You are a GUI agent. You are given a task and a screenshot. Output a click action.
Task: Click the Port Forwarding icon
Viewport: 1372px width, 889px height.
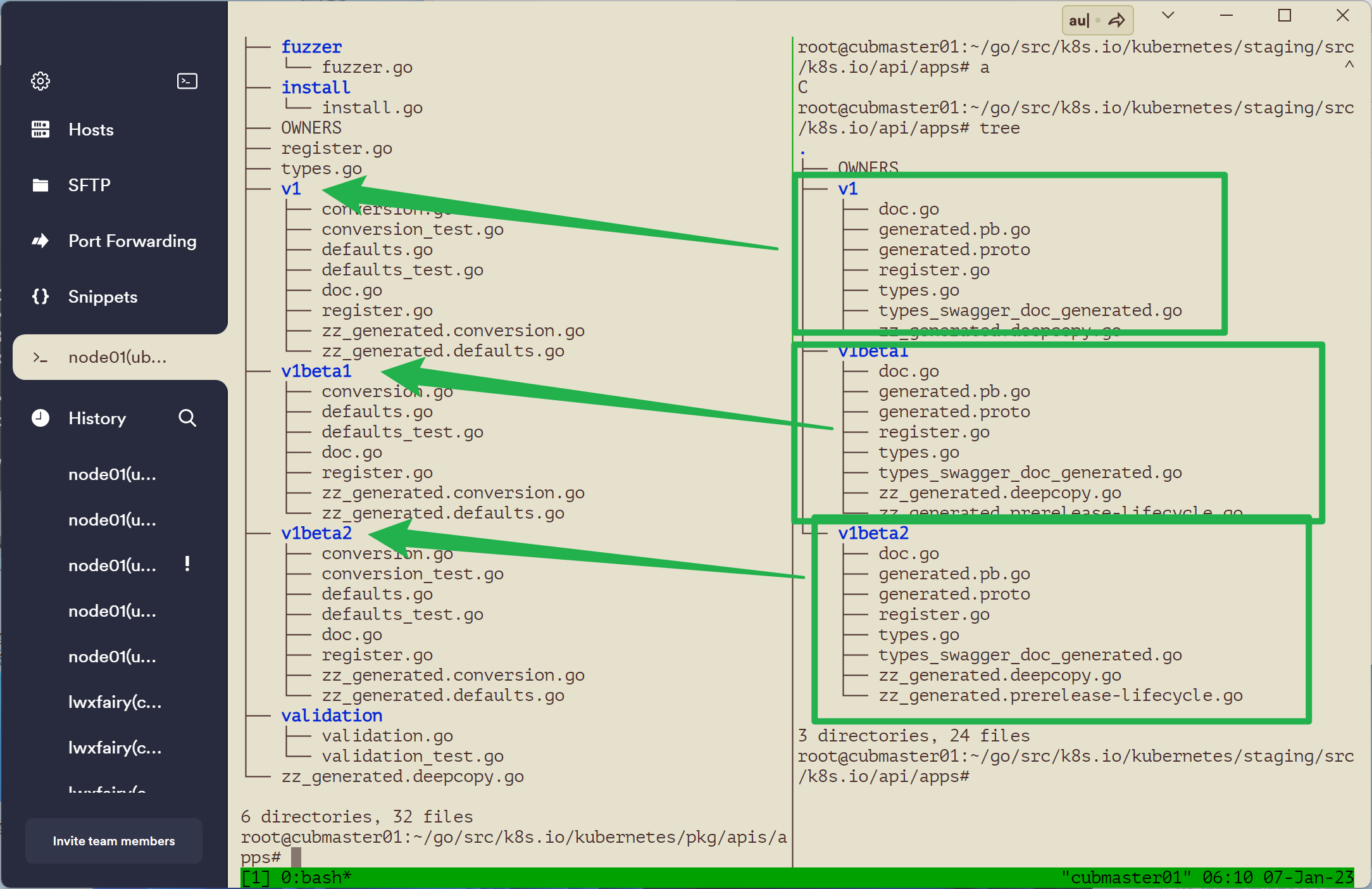tap(41, 241)
